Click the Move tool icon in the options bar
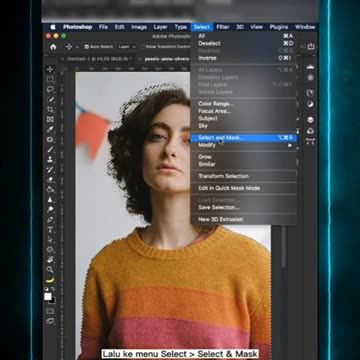The height and width of the screenshot is (360, 360). point(69,47)
